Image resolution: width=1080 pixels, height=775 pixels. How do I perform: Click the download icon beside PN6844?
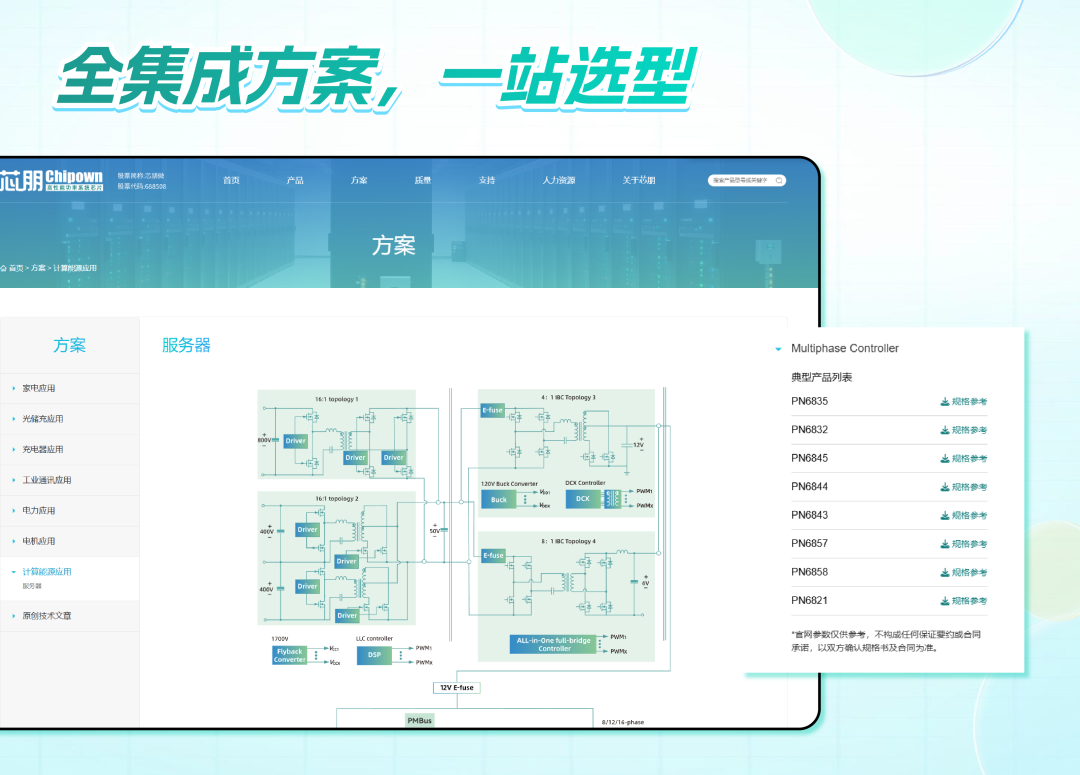(x=944, y=487)
